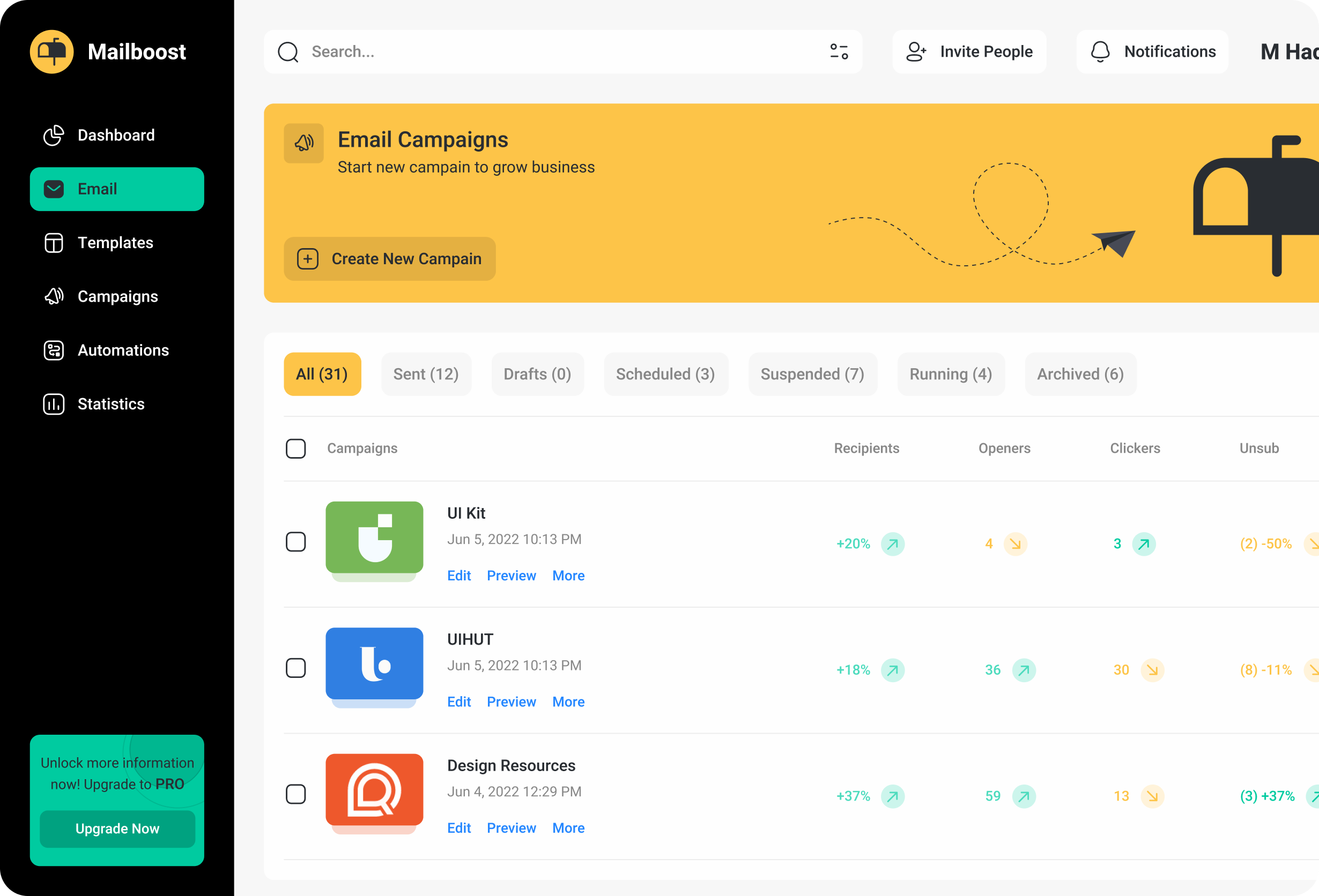Open More options for UI Kit
The width and height of the screenshot is (1319, 896).
point(568,576)
